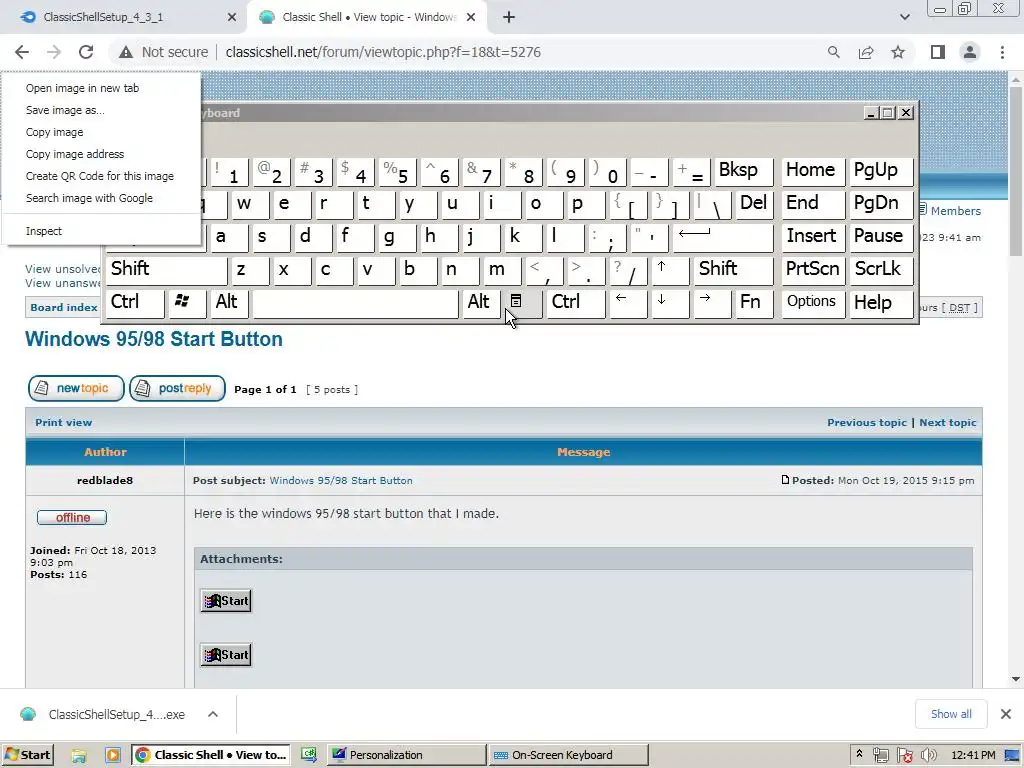Click the up arrow key on keyboard

click(669, 270)
